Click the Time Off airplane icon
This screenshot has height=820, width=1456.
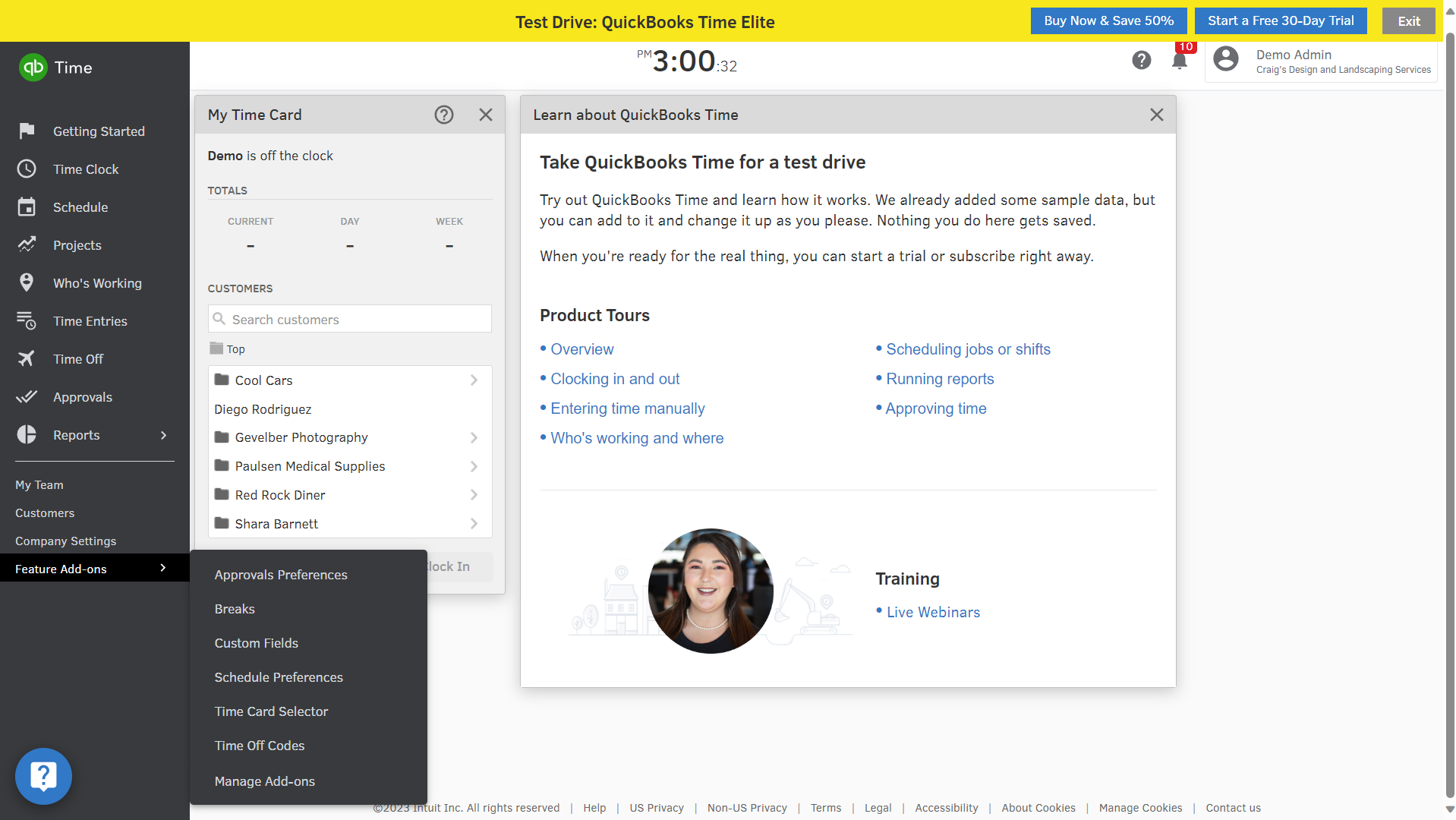click(x=27, y=358)
